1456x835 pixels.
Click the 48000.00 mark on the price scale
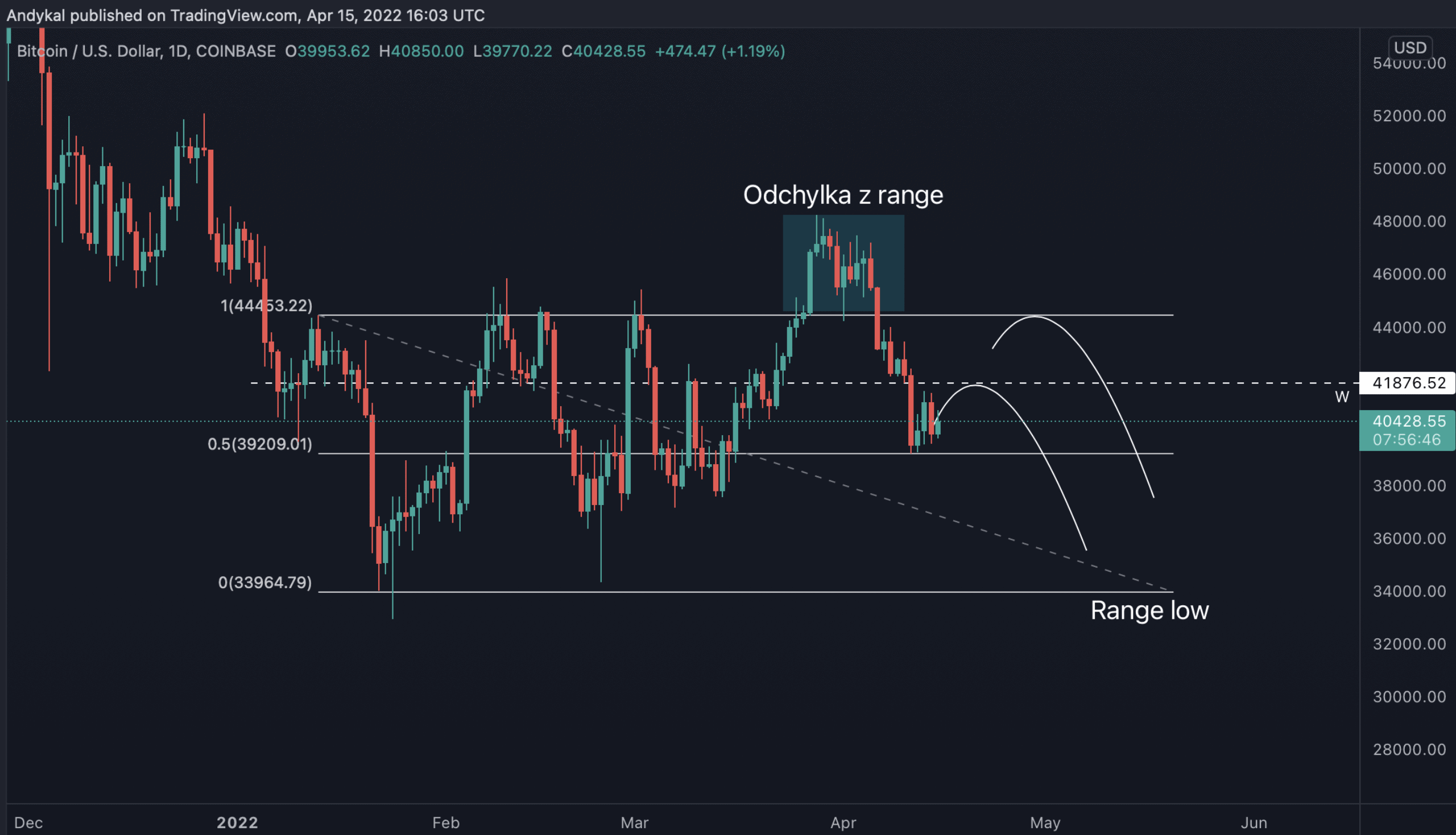tap(1408, 221)
